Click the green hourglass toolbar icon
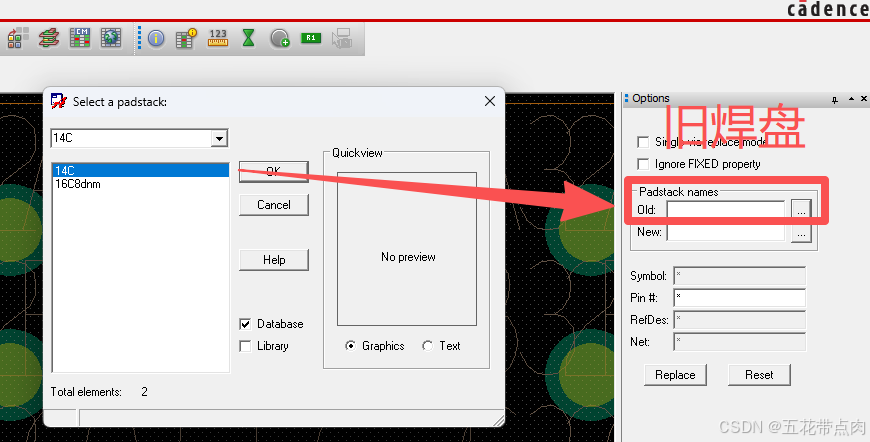870x442 pixels. pos(249,38)
